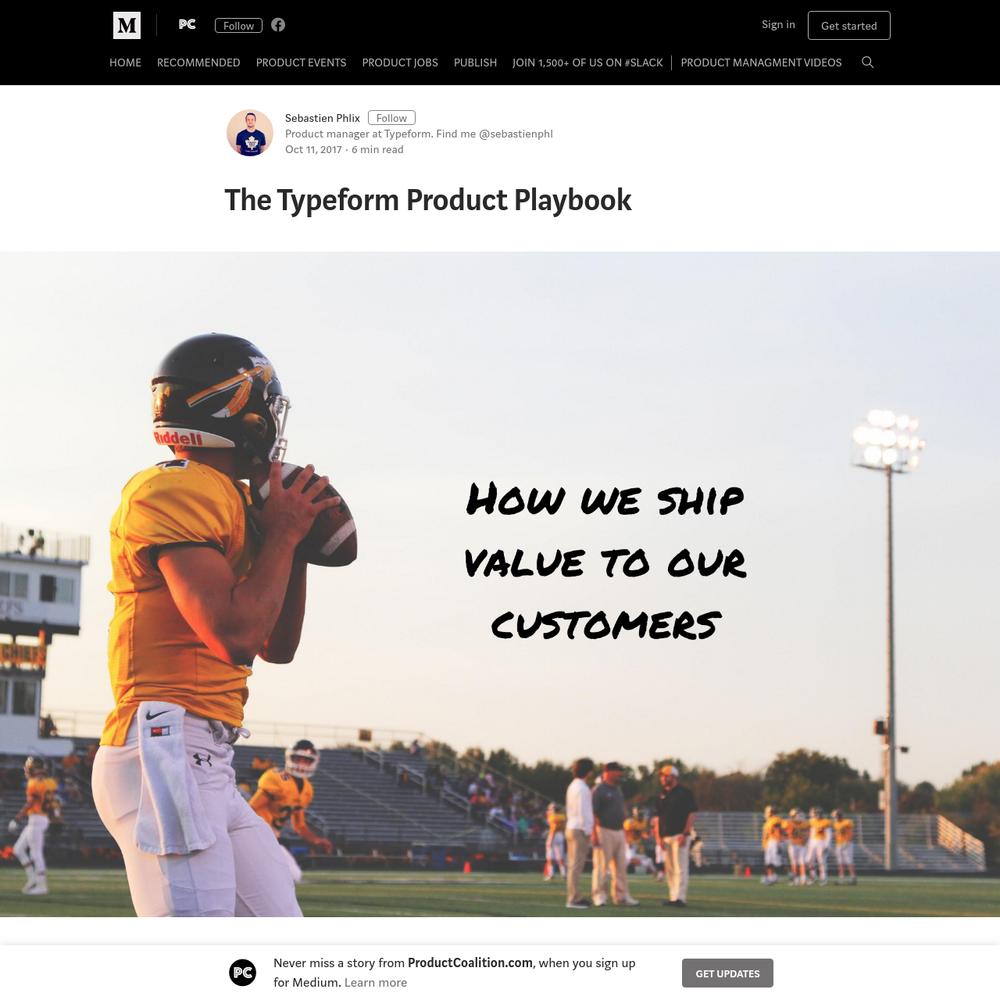Open PRODUCT EVENTS in navigation

point(301,62)
